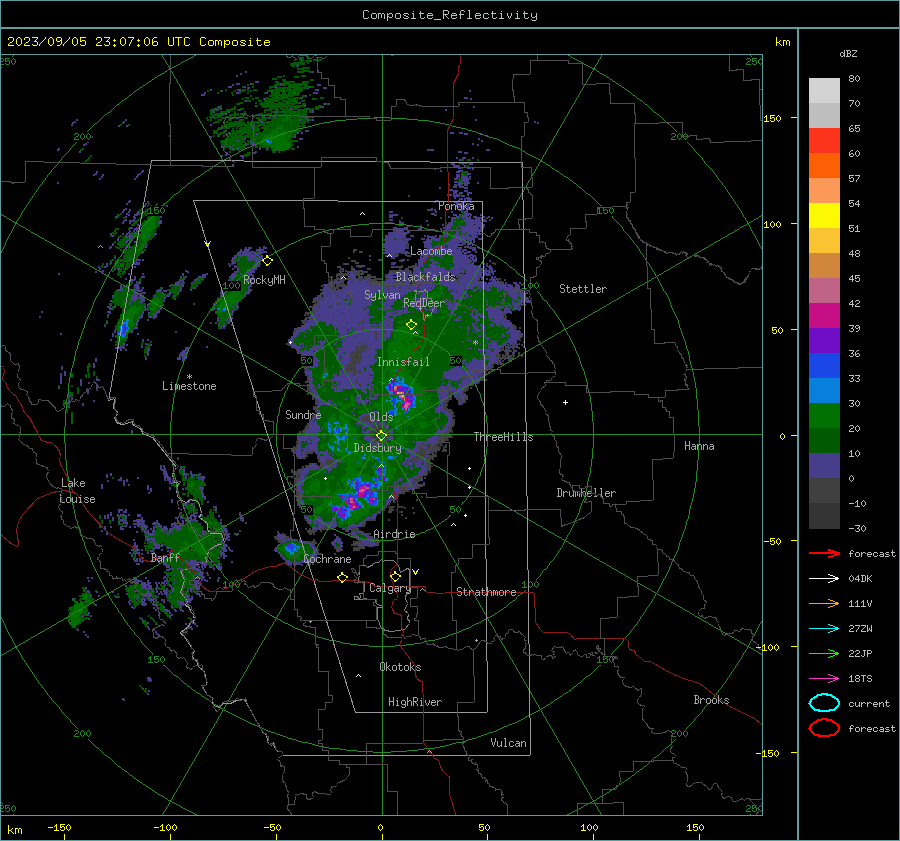Click the Vulcan city label
Viewport: 900px width, 841px height.
[508, 743]
